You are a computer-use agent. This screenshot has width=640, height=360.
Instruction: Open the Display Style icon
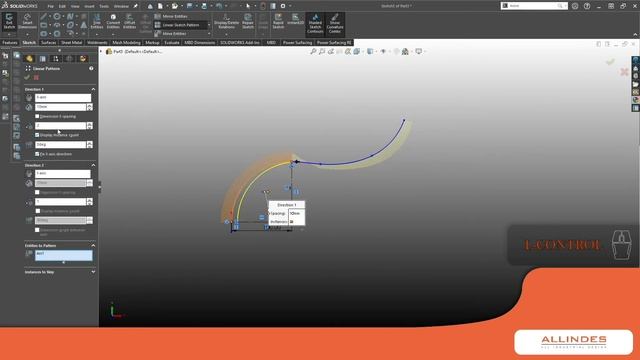(x=370, y=51)
